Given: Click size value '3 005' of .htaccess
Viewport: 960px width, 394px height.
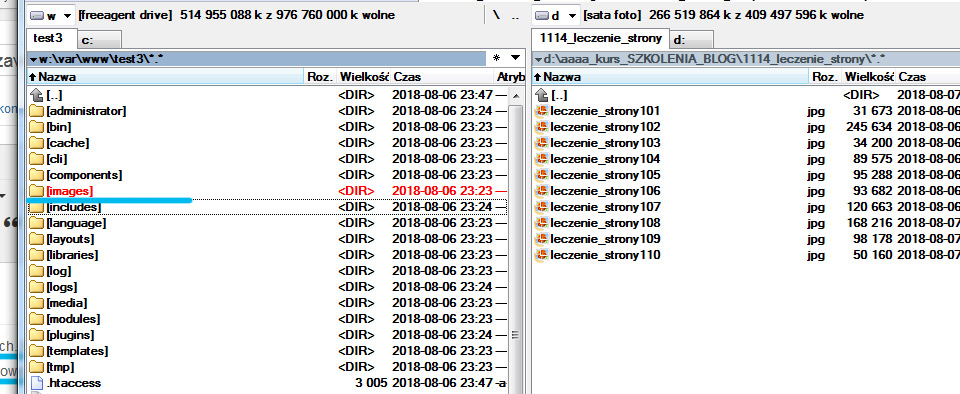Looking at the screenshot, I should [x=370, y=384].
